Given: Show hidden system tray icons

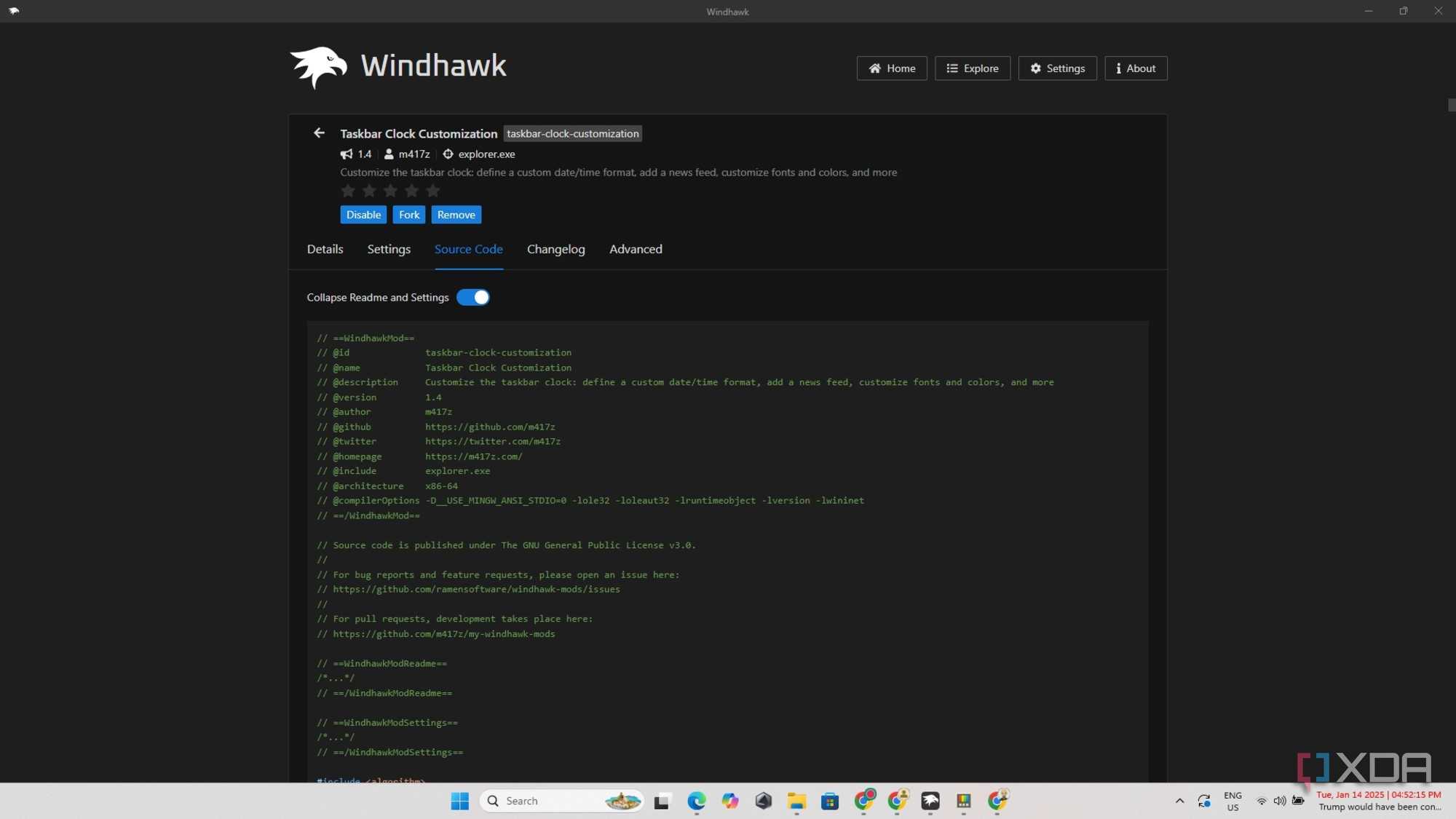Looking at the screenshot, I should coord(1179,801).
